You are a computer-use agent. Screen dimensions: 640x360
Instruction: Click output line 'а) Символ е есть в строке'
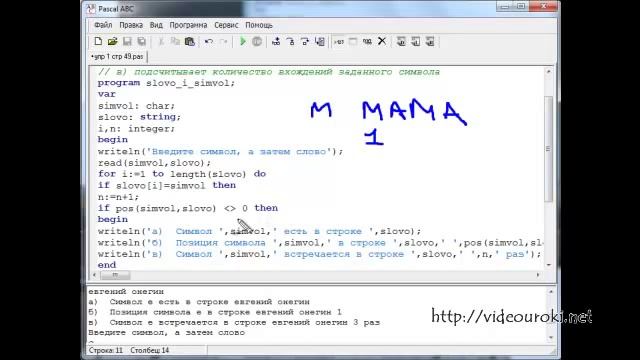(x=199, y=302)
